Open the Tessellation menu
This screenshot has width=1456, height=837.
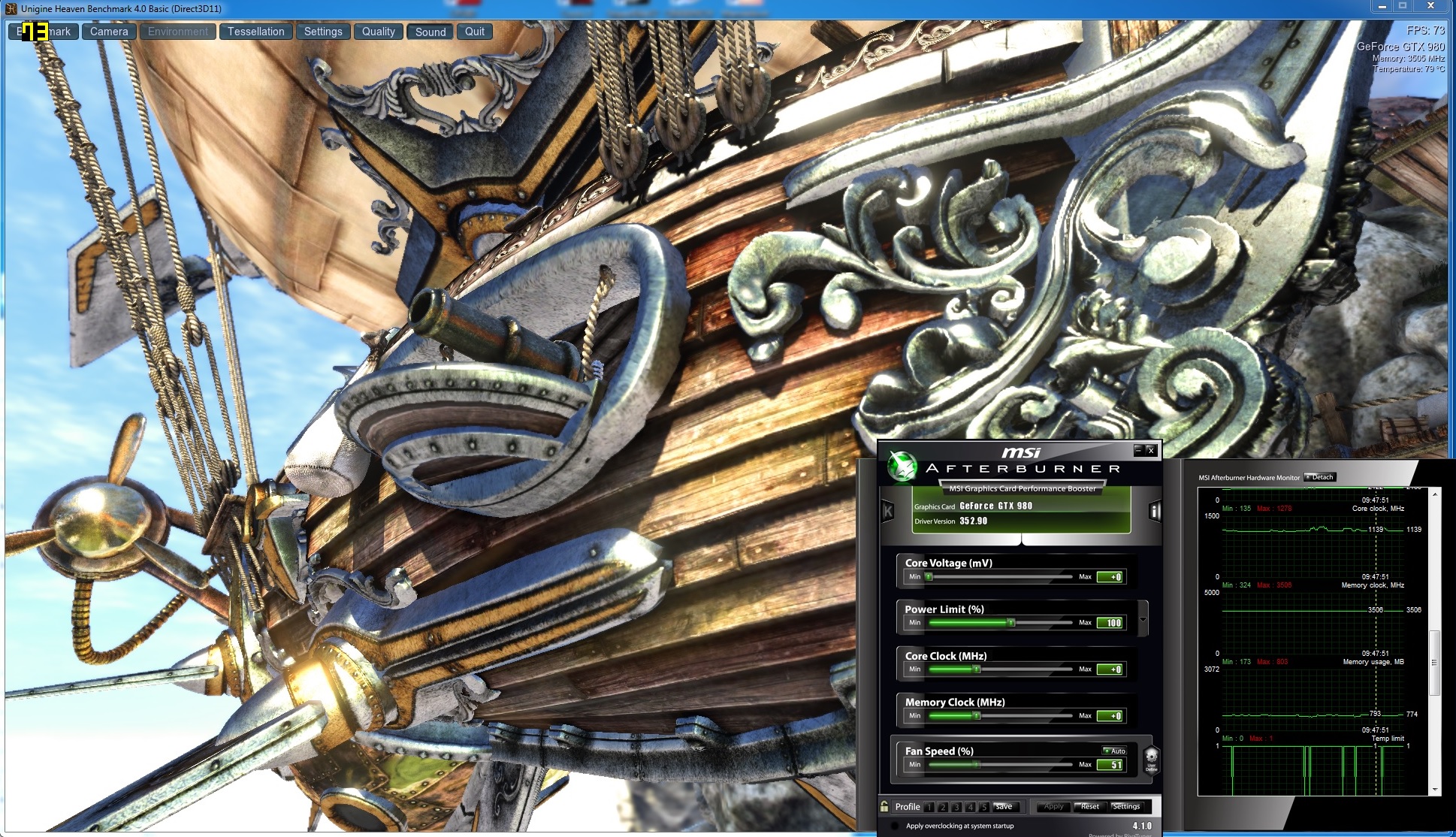coord(256,32)
